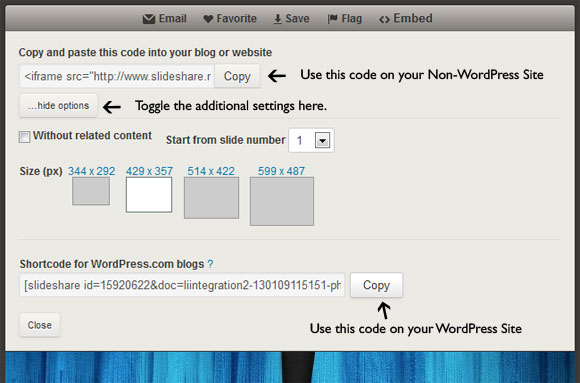Viewport: 580px width, 383px height.
Task: Click the Email envelope icon
Action: 149,19
